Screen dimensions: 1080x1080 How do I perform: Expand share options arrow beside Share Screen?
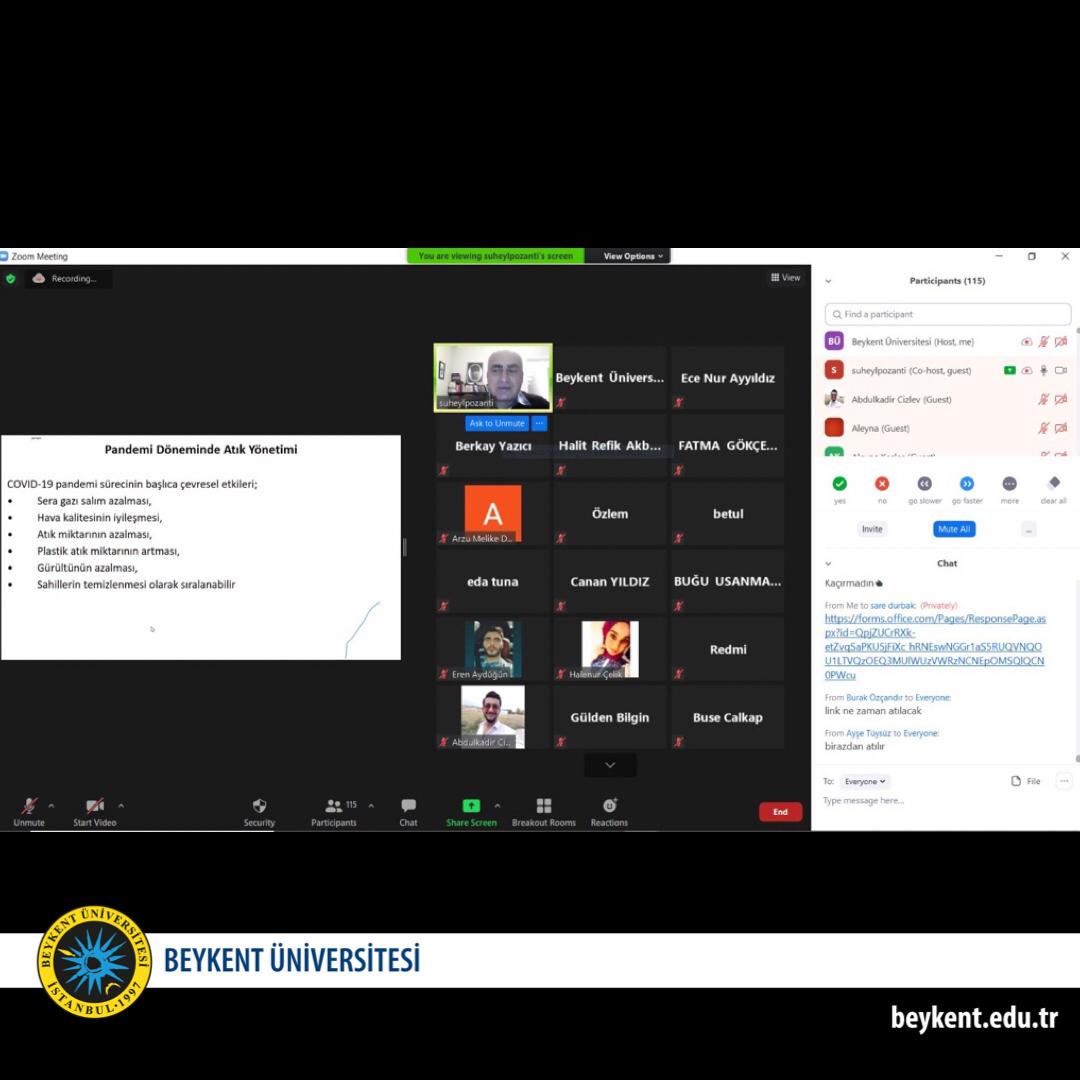tap(497, 805)
